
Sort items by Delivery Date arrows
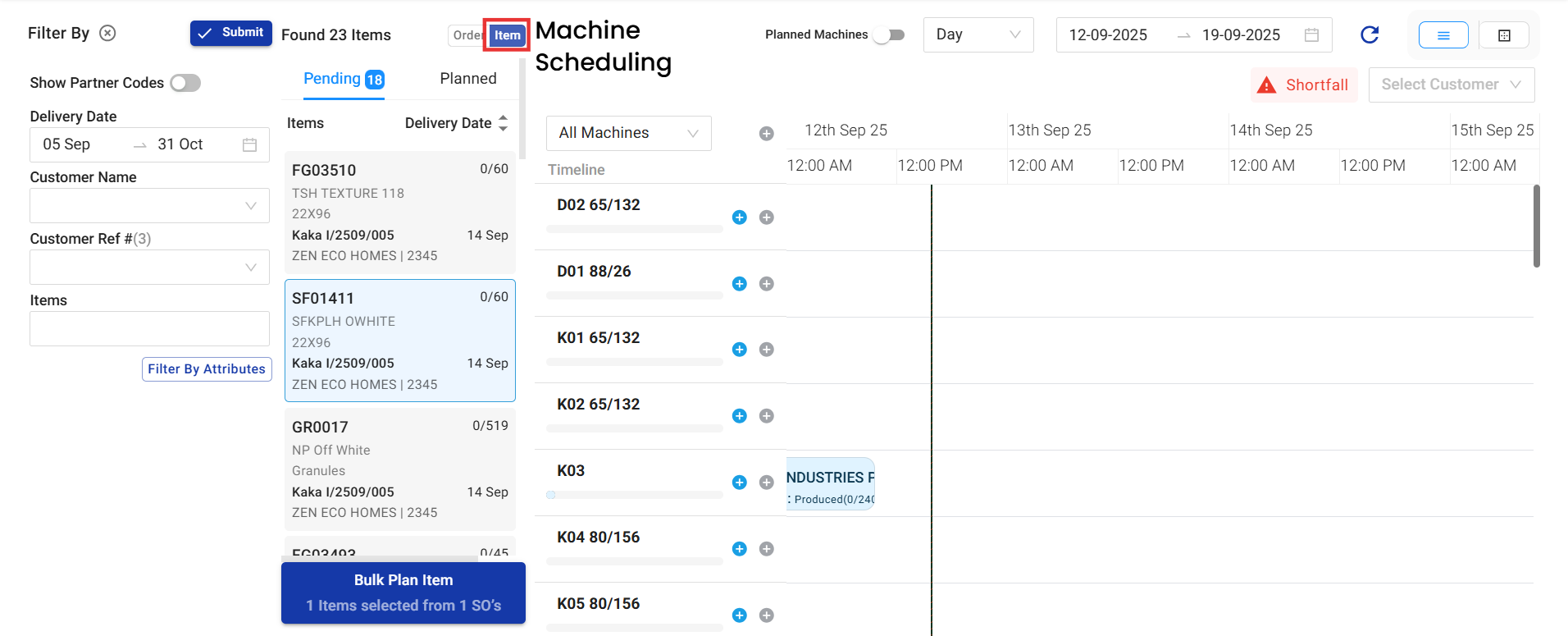coord(503,123)
